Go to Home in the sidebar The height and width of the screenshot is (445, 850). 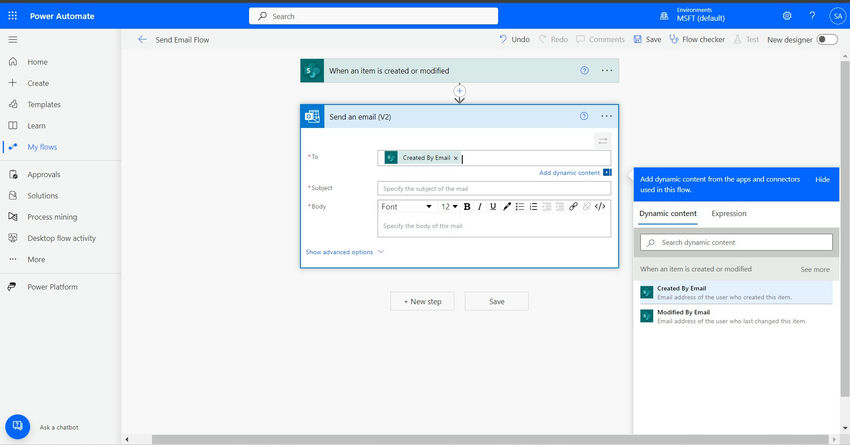pos(37,62)
